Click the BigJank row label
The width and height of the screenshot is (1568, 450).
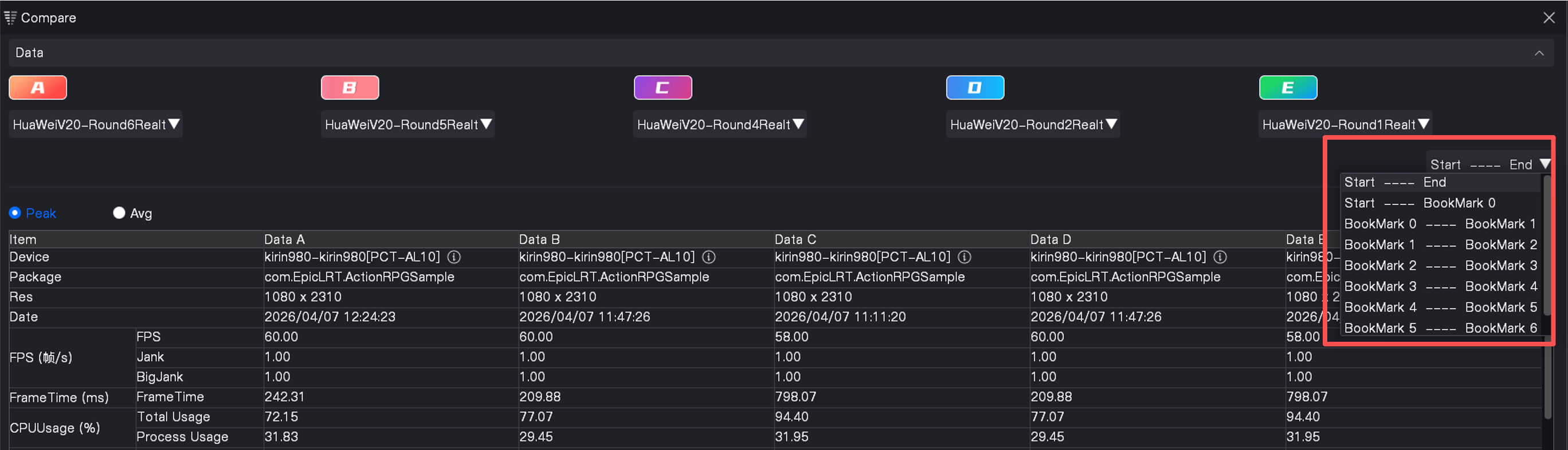click(159, 377)
